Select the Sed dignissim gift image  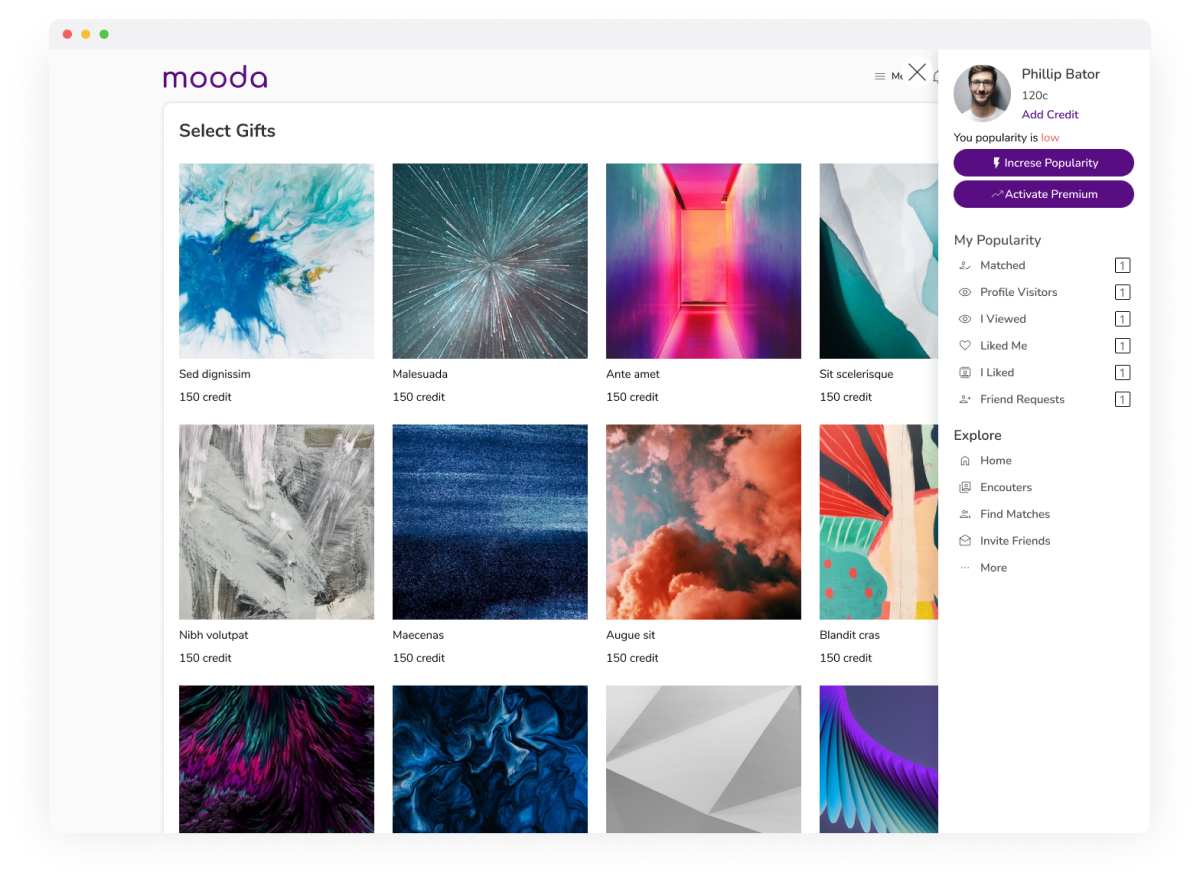point(276,261)
